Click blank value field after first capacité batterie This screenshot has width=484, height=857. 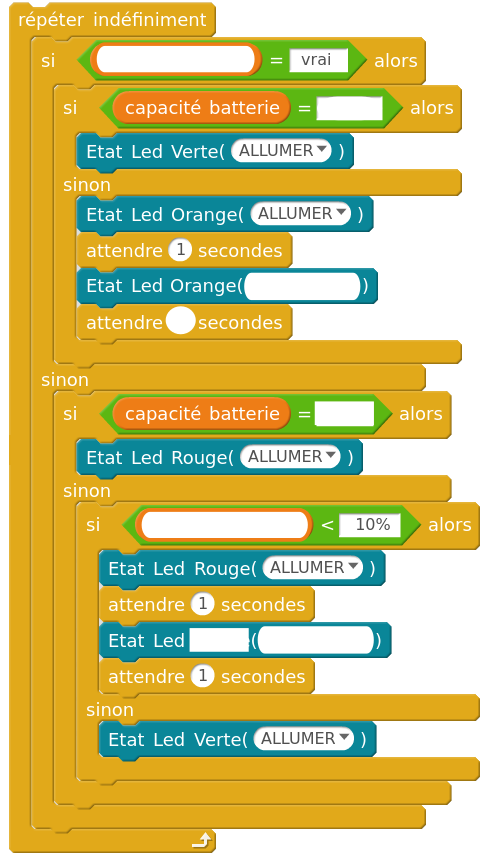click(x=350, y=108)
